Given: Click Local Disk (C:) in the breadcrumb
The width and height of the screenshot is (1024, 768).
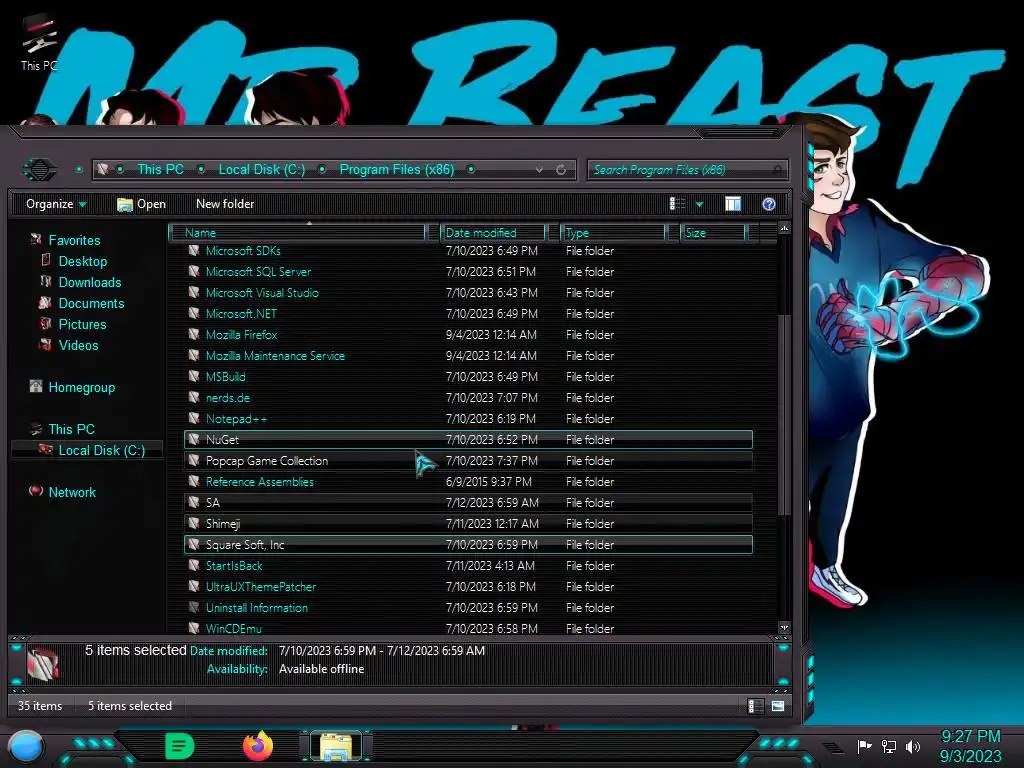Looking at the screenshot, I should click(x=262, y=169).
